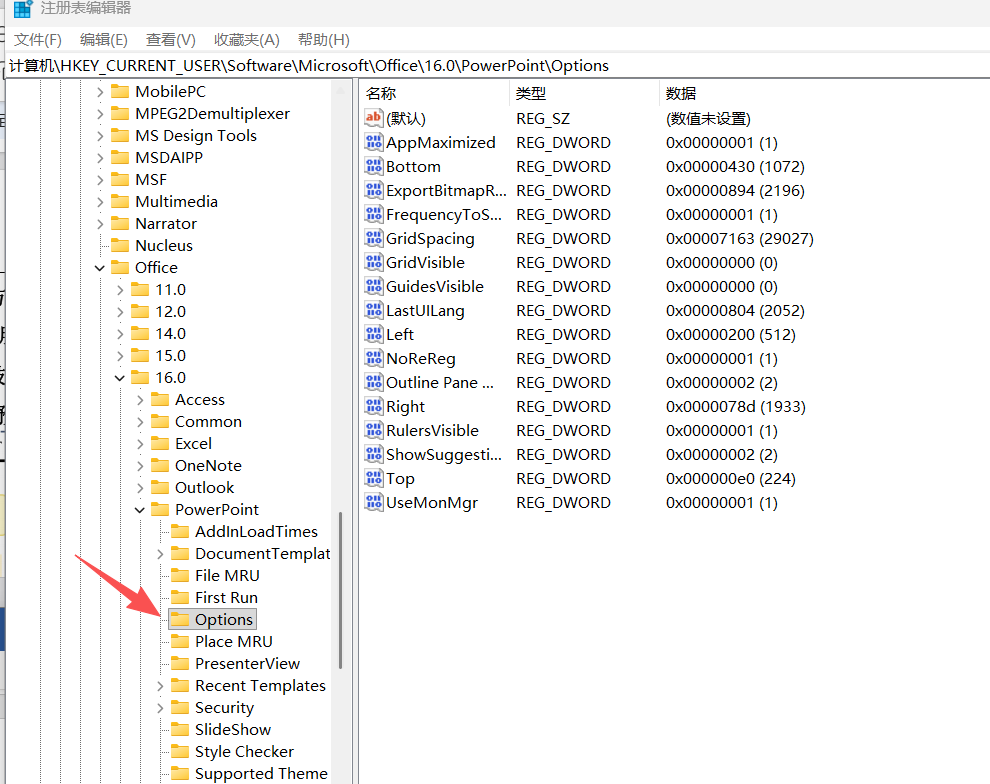Collapse the 16.0 tree node

(x=120, y=378)
